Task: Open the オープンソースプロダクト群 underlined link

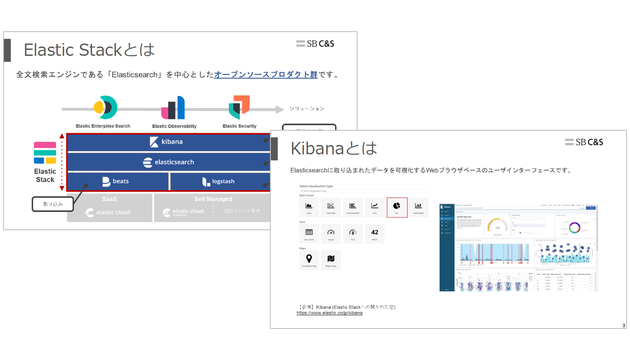Action: (266, 74)
